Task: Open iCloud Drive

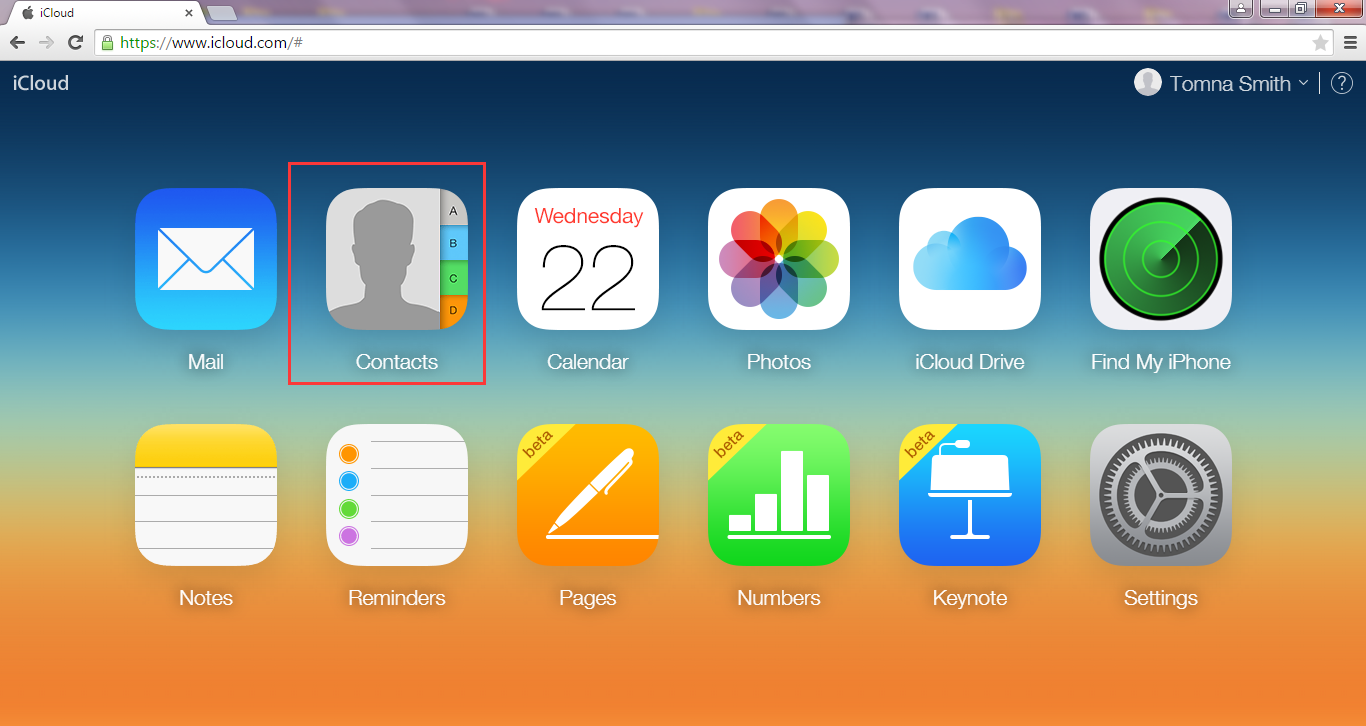Action: pyautogui.click(x=969, y=259)
